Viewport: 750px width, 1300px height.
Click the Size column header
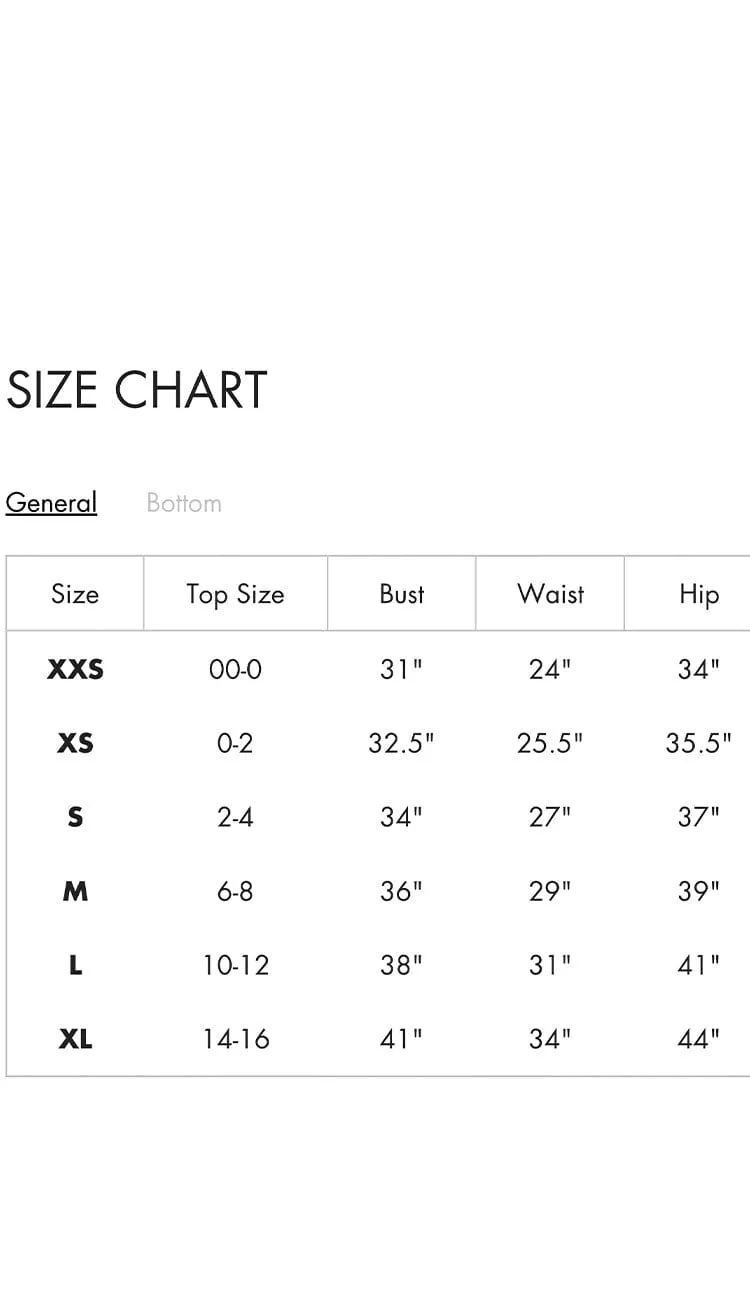[75, 594]
